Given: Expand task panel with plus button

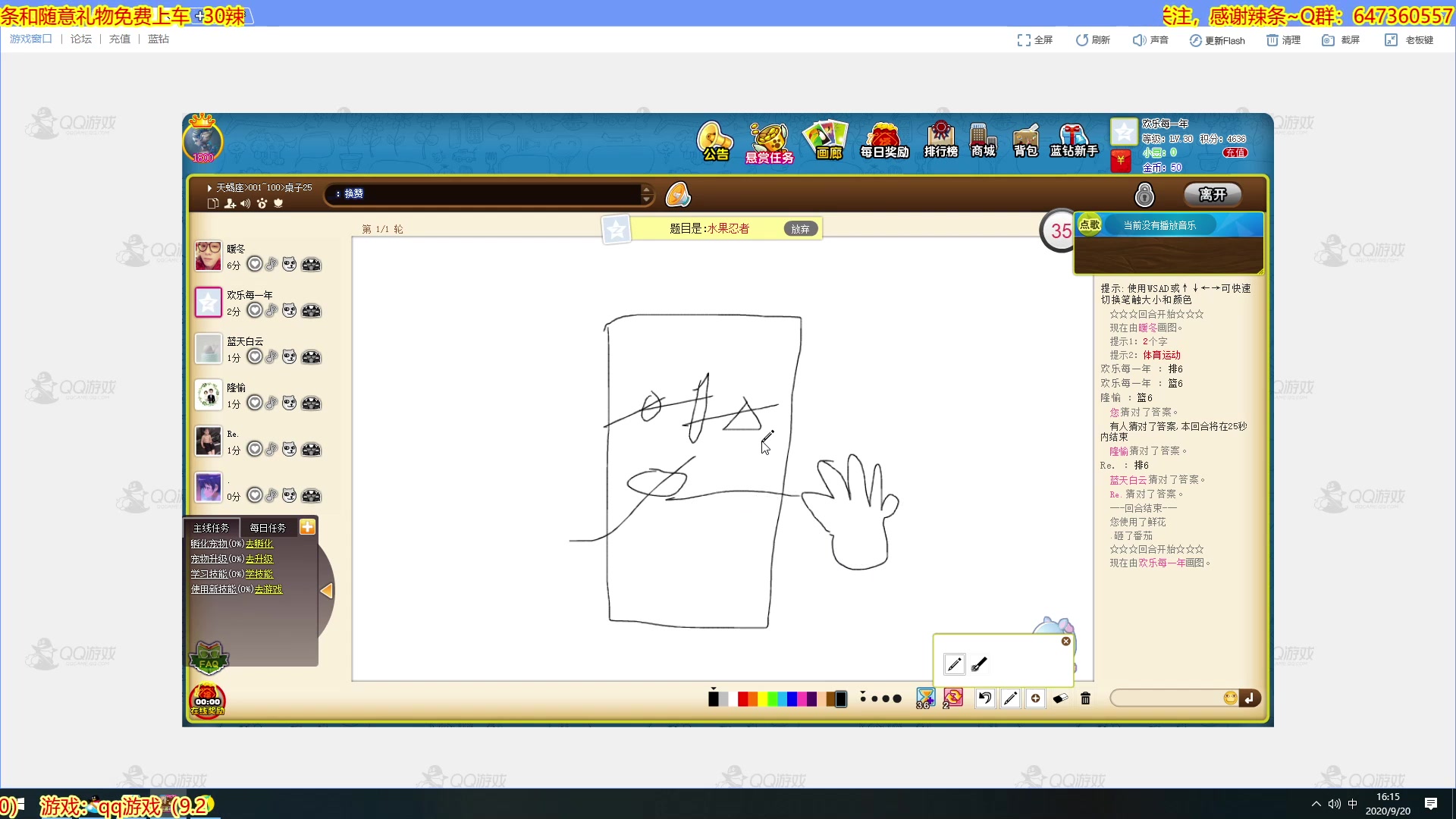Looking at the screenshot, I should pyautogui.click(x=307, y=527).
